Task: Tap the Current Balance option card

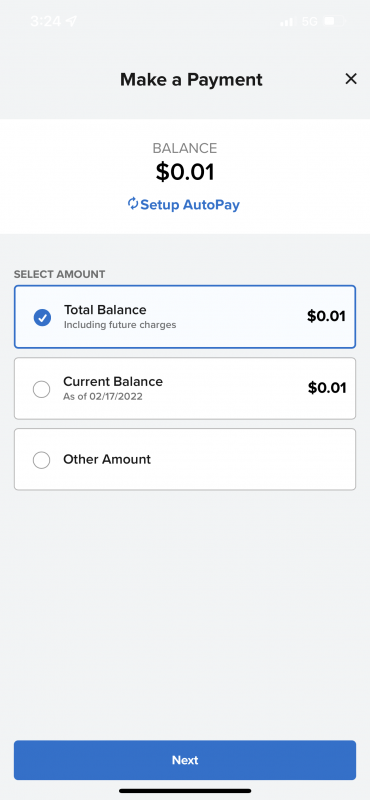Action: click(x=185, y=388)
